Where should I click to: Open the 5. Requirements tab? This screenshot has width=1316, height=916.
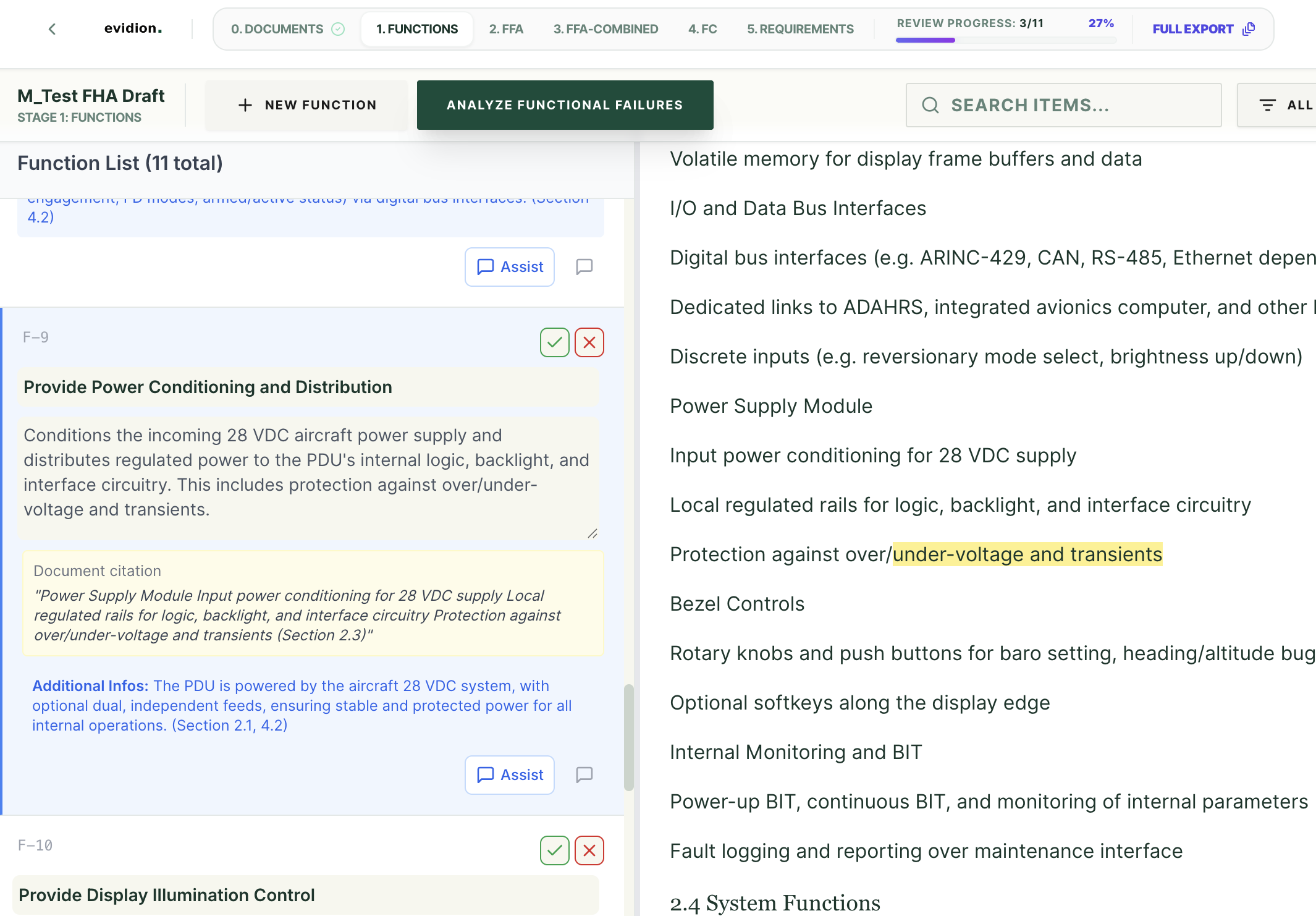800,29
